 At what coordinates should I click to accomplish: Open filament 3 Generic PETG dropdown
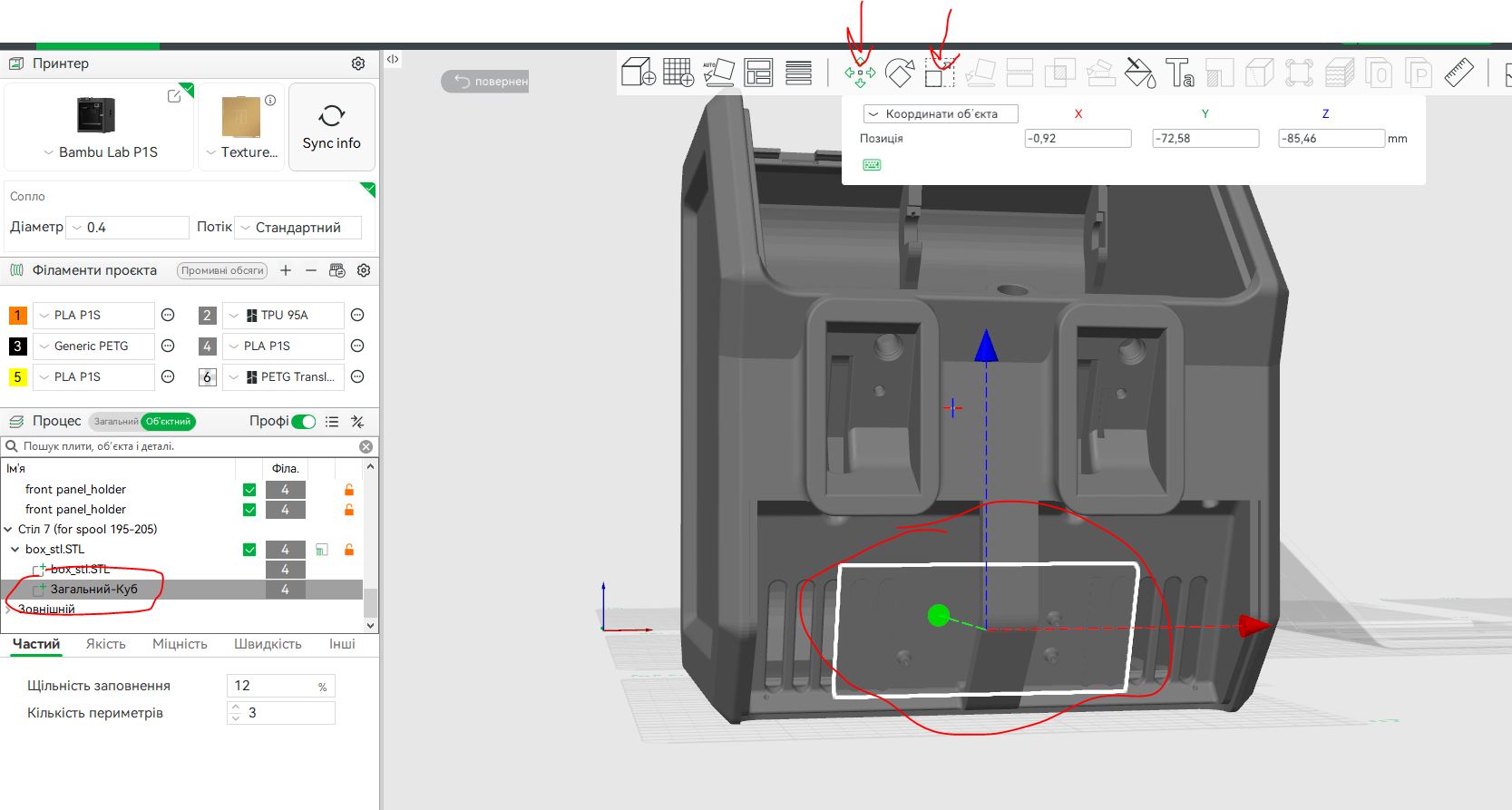point(93,346)
